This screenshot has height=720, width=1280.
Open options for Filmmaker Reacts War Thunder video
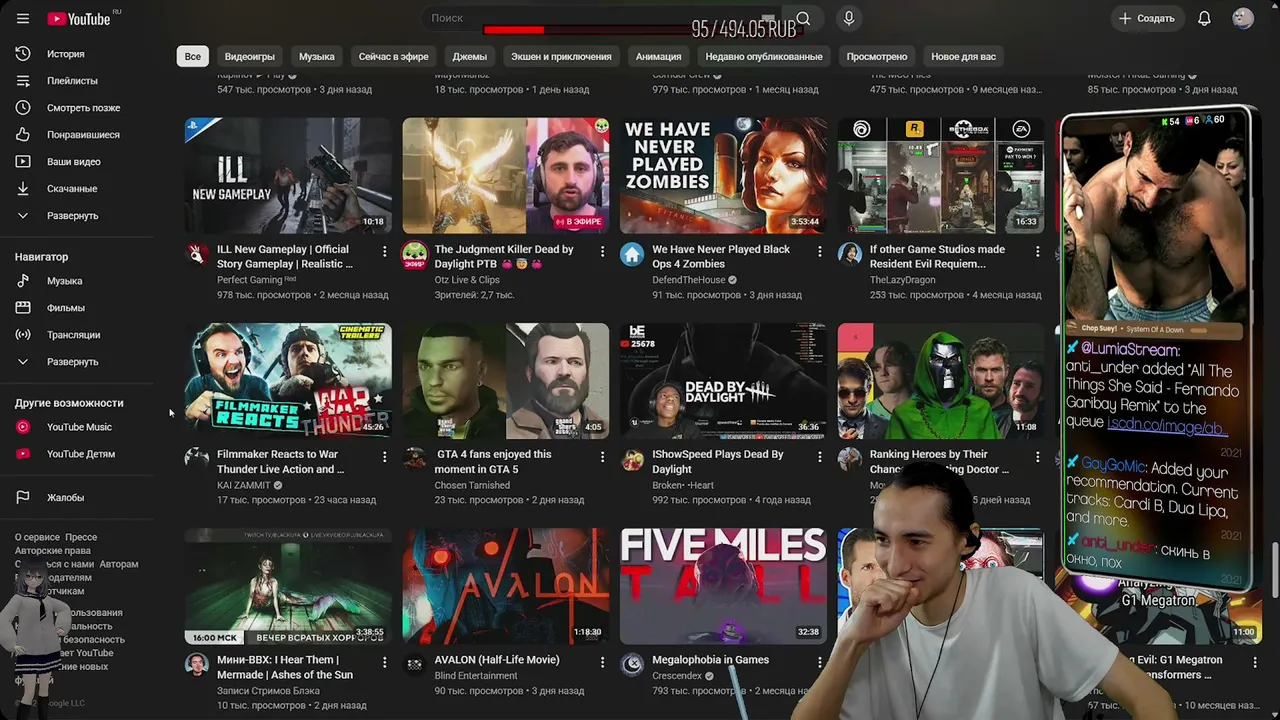[x=384, y=457]
